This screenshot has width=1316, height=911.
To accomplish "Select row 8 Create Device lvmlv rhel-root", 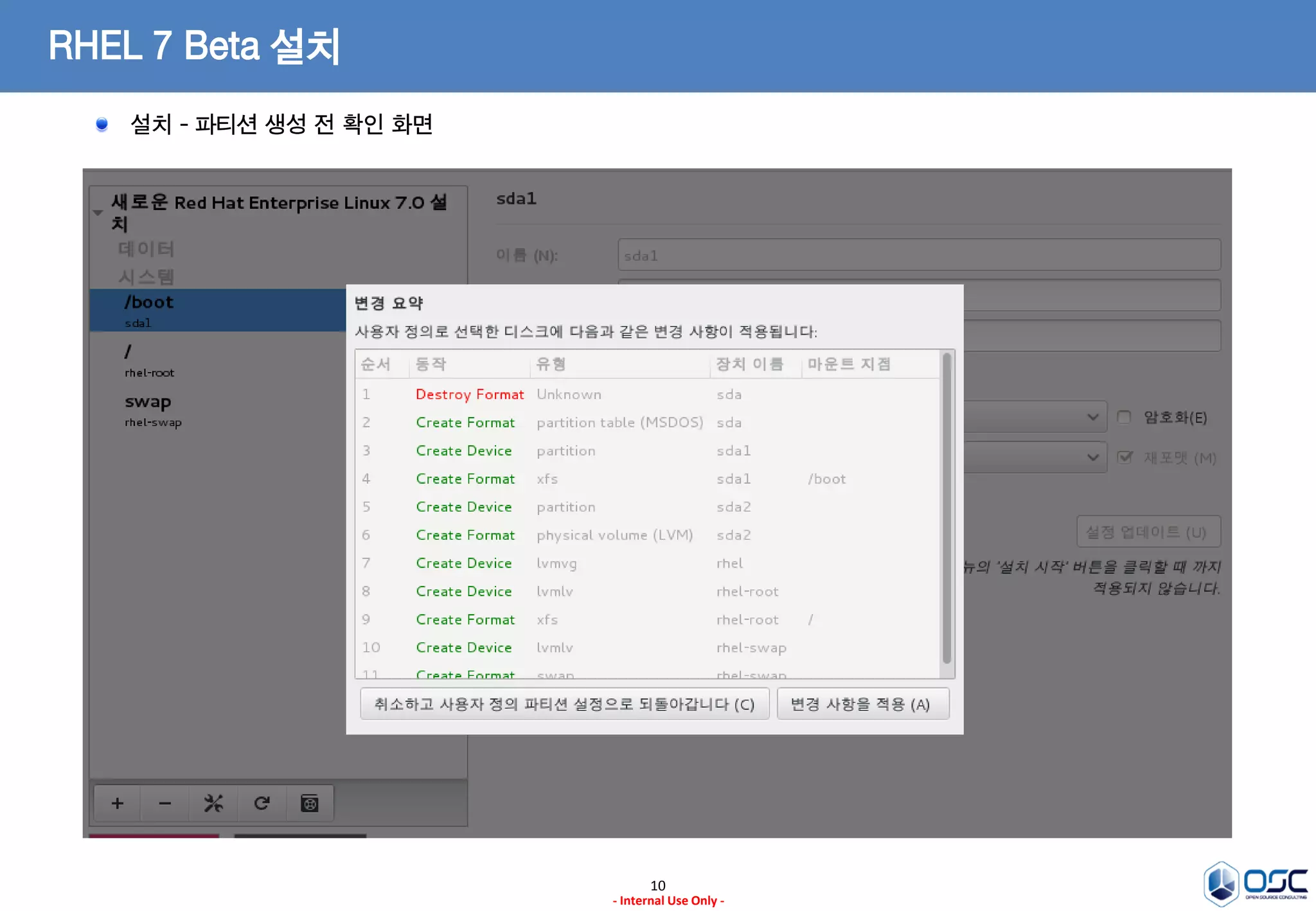I will tap(648, 591).
